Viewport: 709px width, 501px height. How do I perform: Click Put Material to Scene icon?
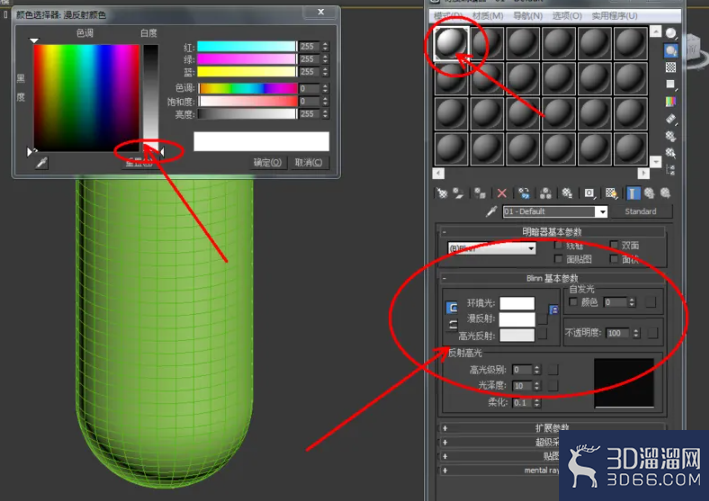coord(458,194)
